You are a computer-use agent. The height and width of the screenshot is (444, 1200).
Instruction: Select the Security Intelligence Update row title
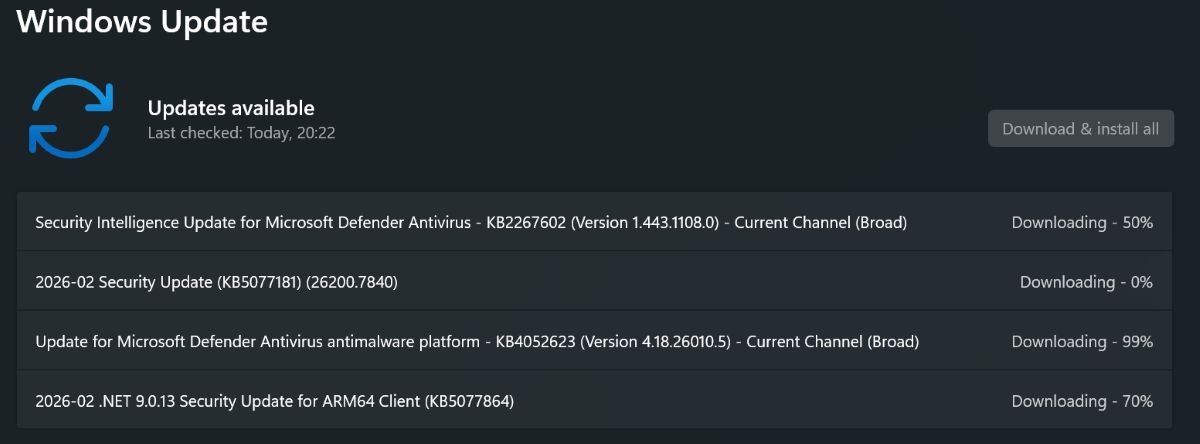[x=470, y=222]
